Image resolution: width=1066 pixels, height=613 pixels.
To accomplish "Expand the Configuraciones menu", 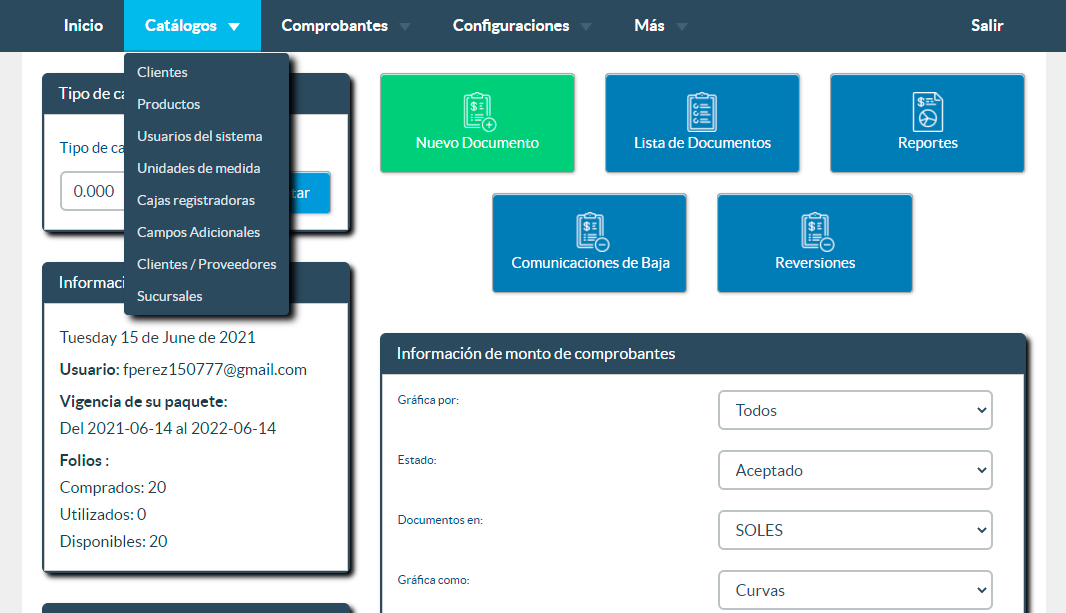I will [x=521, y=26].
